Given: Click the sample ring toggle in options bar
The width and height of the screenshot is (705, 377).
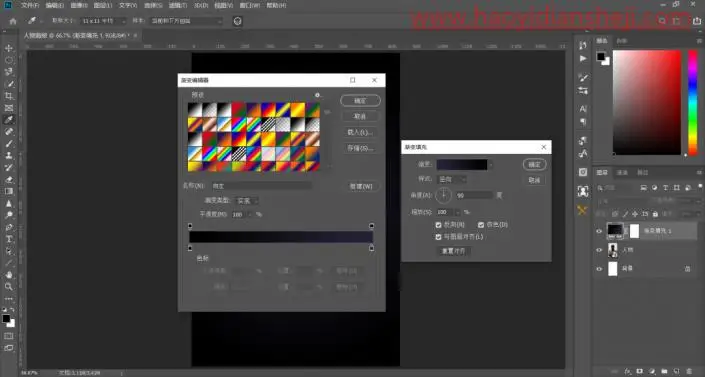Looking at the screenshot, I should point(237,21).
